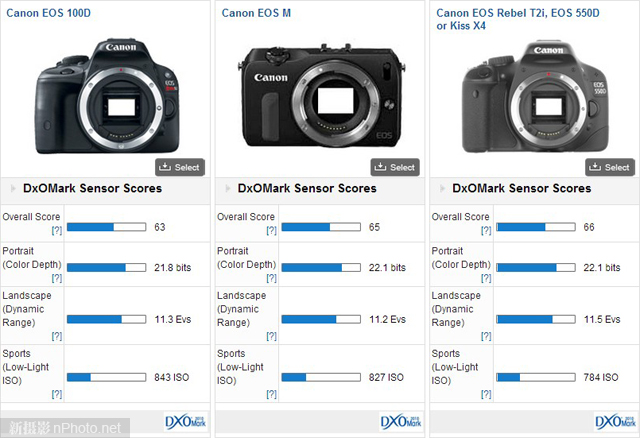Open the Canon EOS M title link
640x438 pixels.
(x=256, y=13)
